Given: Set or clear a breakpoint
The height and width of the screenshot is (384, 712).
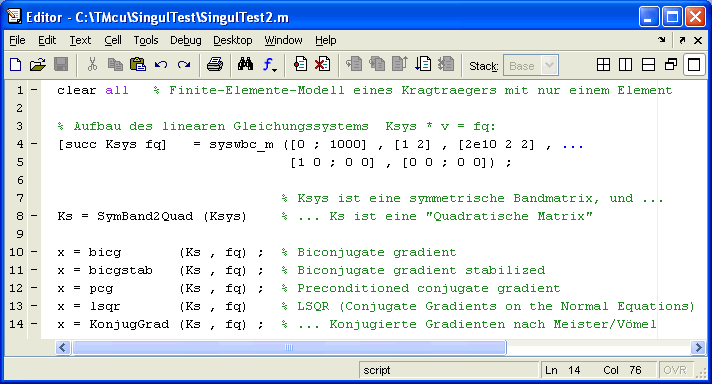Looking at the screenshot, I should (x=300, y=65).
